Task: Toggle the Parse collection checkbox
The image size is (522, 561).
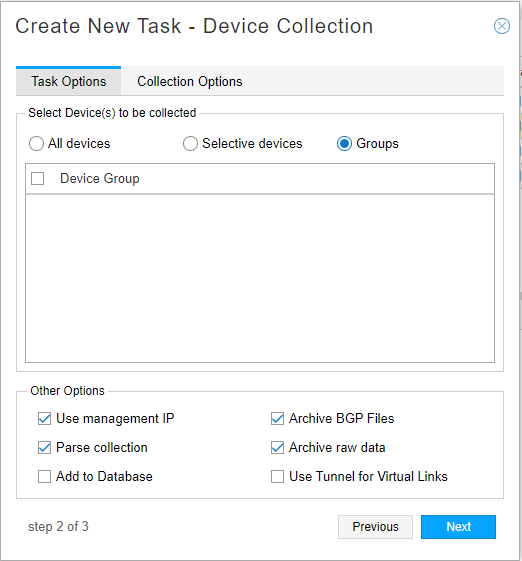Action: (44, 448)
